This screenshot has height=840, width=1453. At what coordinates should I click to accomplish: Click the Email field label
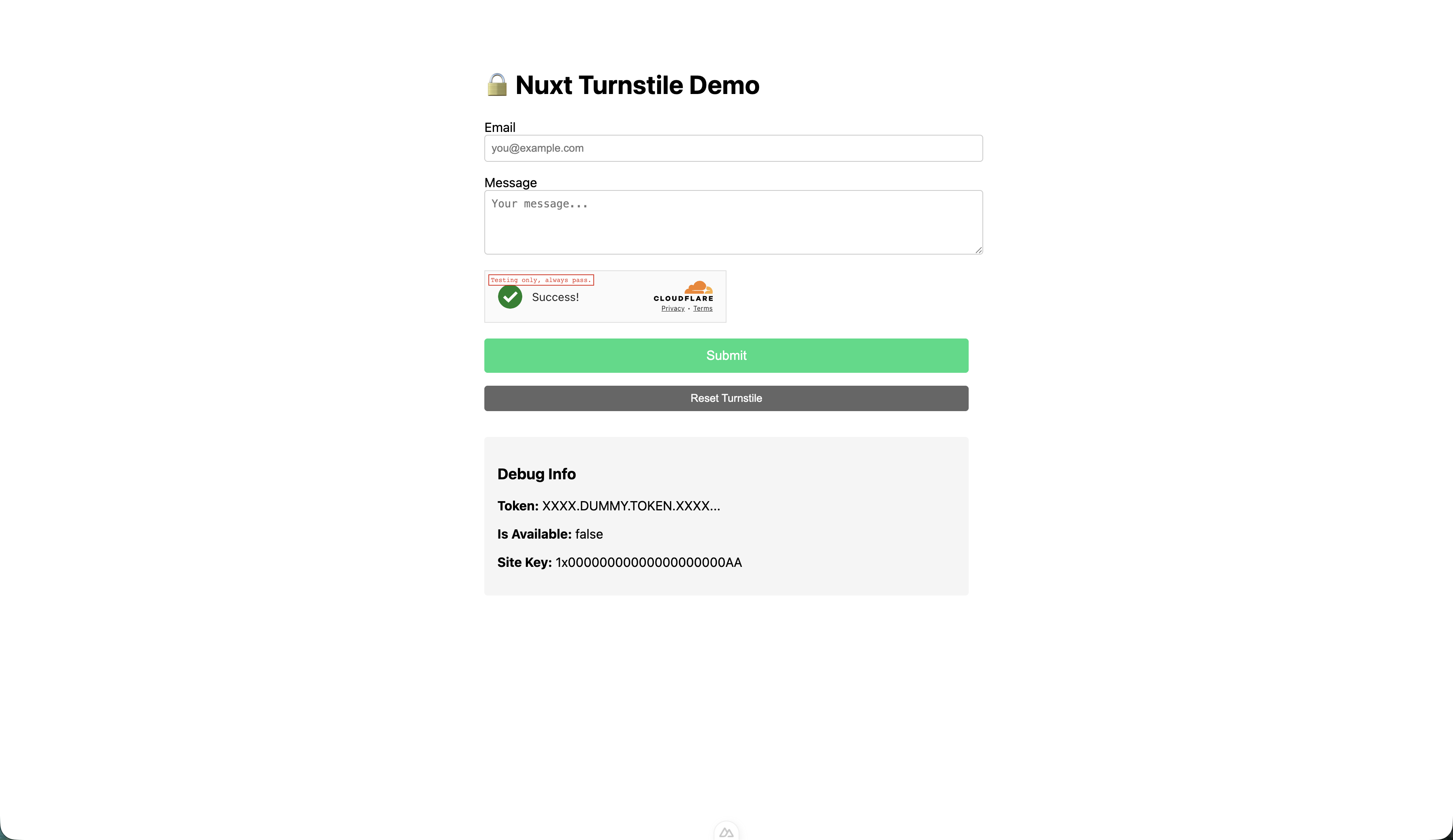499,127
